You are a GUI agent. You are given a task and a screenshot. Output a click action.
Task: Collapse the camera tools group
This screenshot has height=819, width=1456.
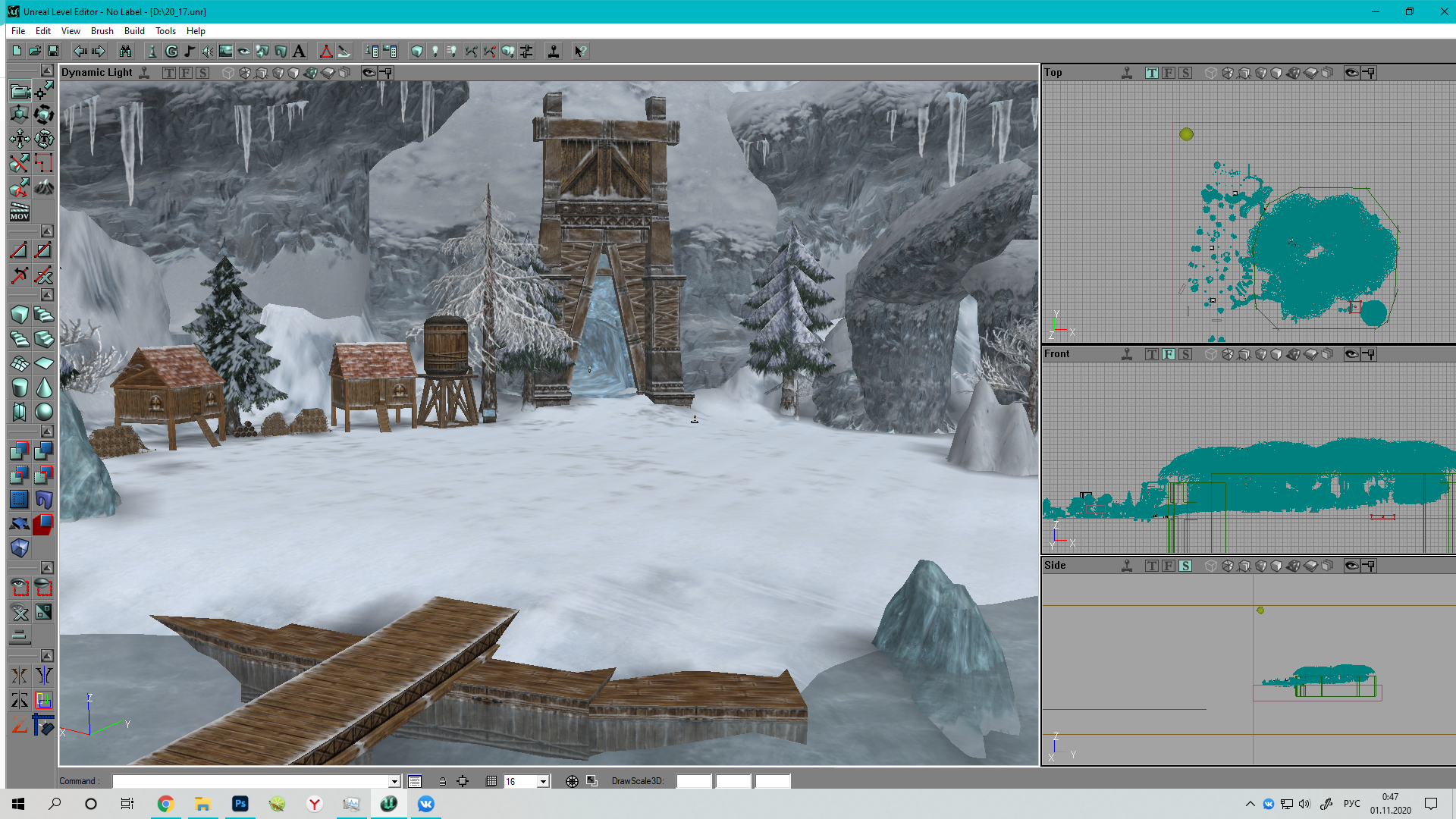[46, 70]
